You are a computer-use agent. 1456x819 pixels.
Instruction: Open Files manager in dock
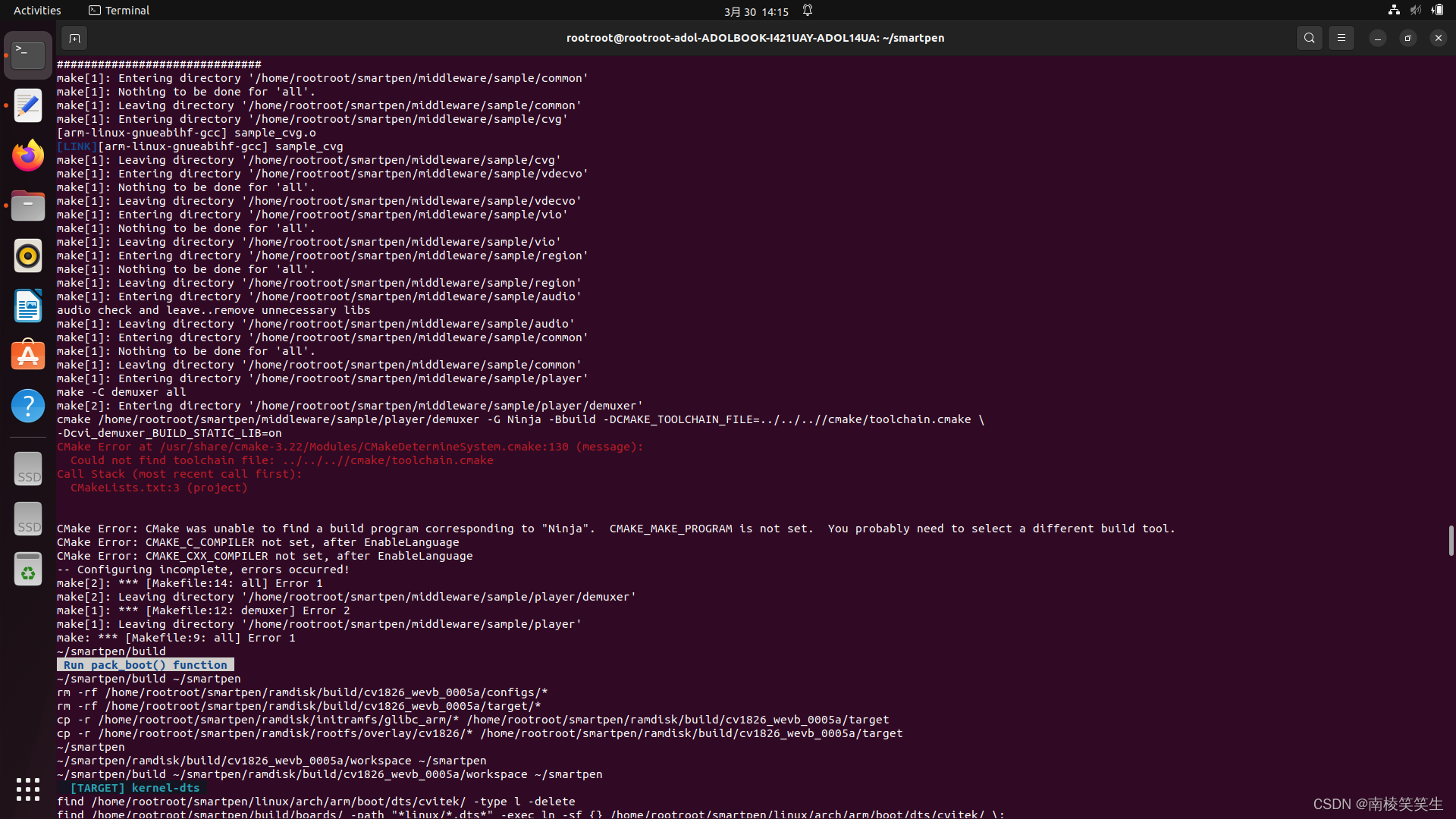click(28, 206)
